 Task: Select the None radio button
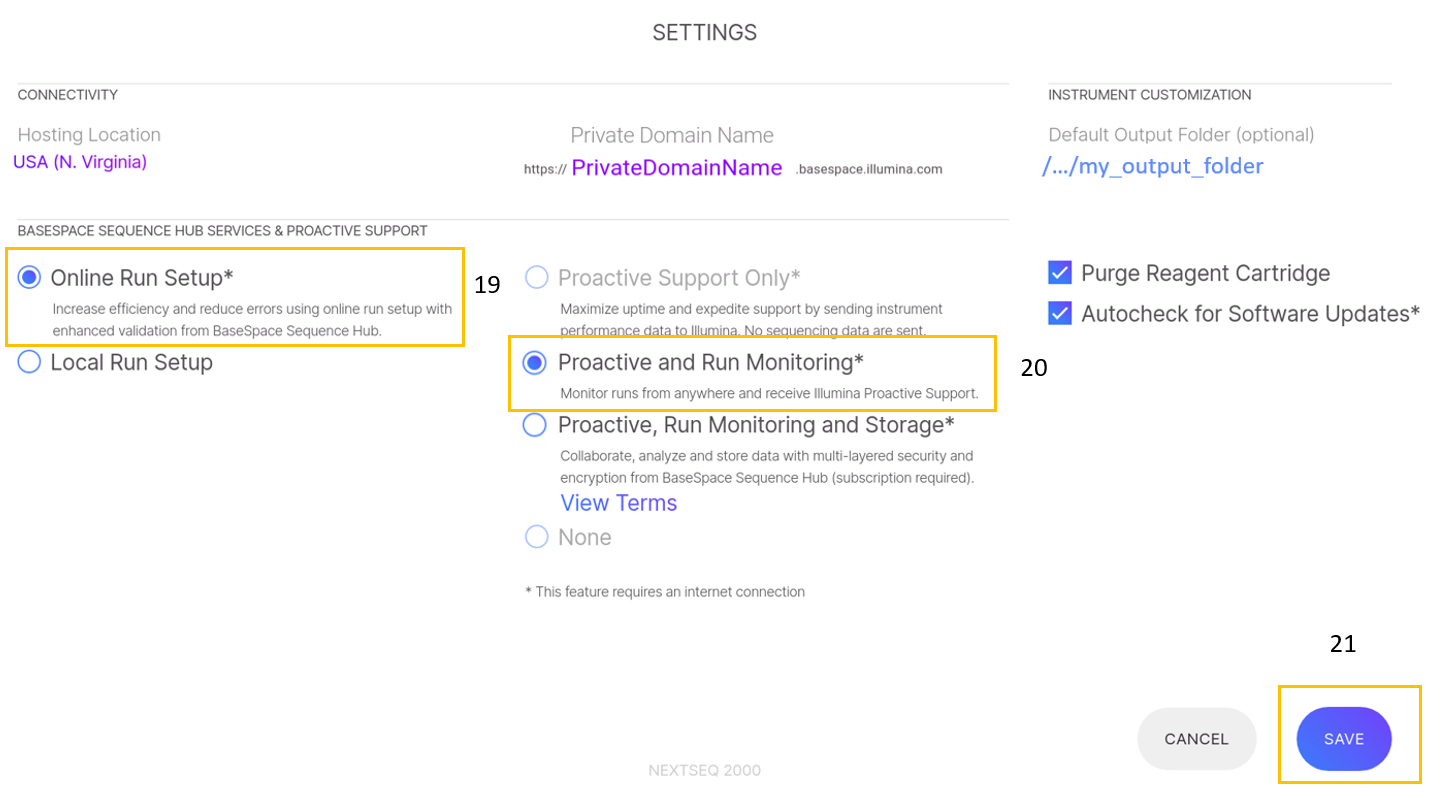537,537
